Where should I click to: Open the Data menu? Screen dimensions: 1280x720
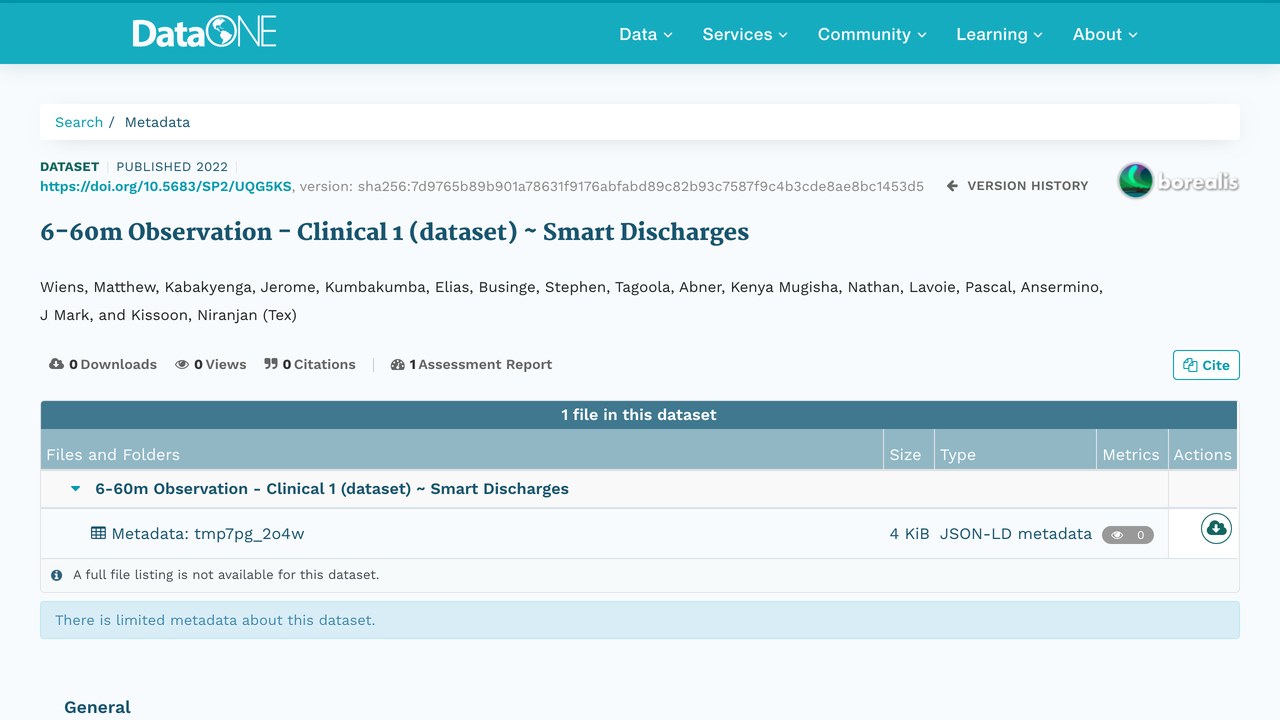[646, 34]
